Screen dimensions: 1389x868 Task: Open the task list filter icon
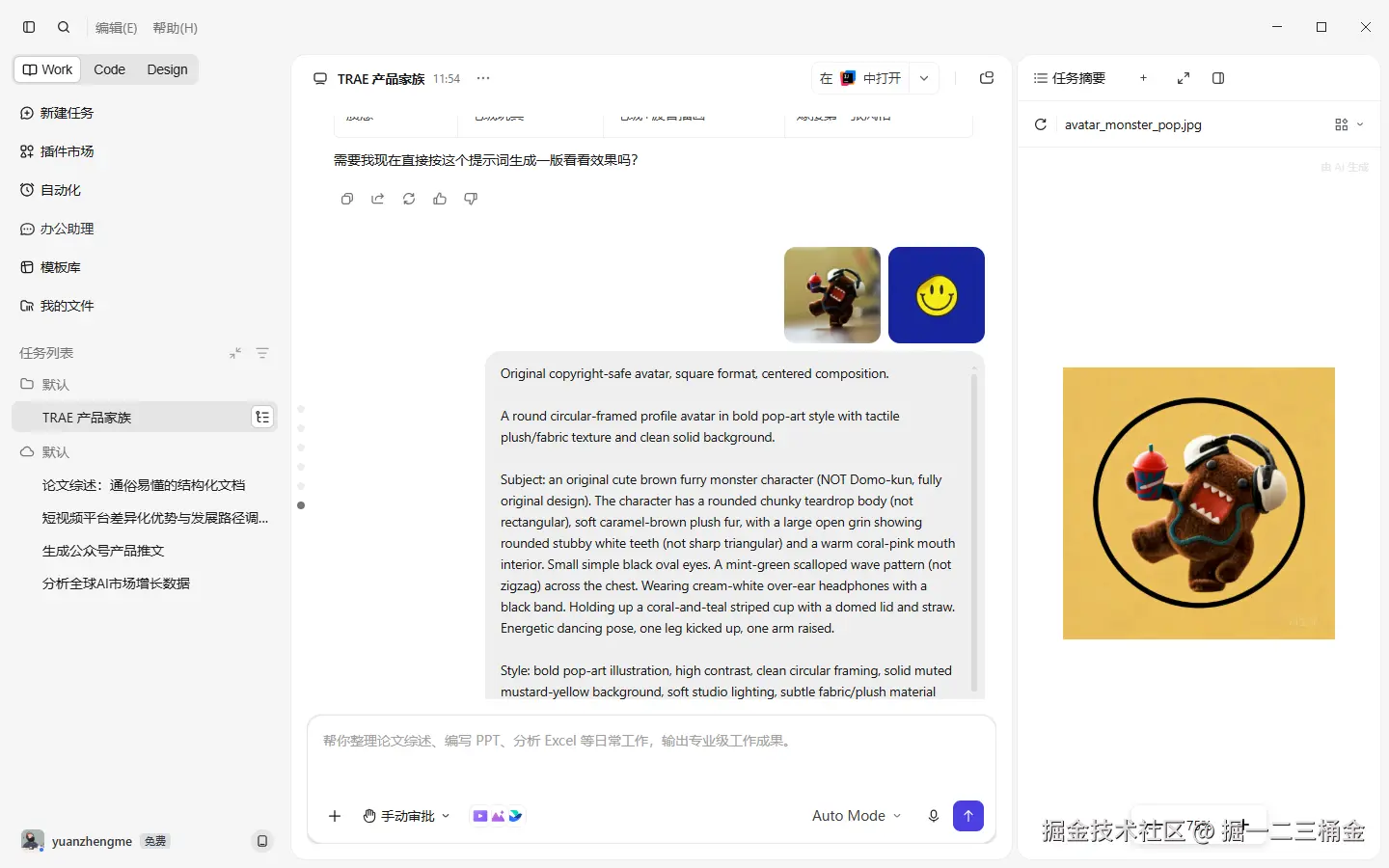262,353
